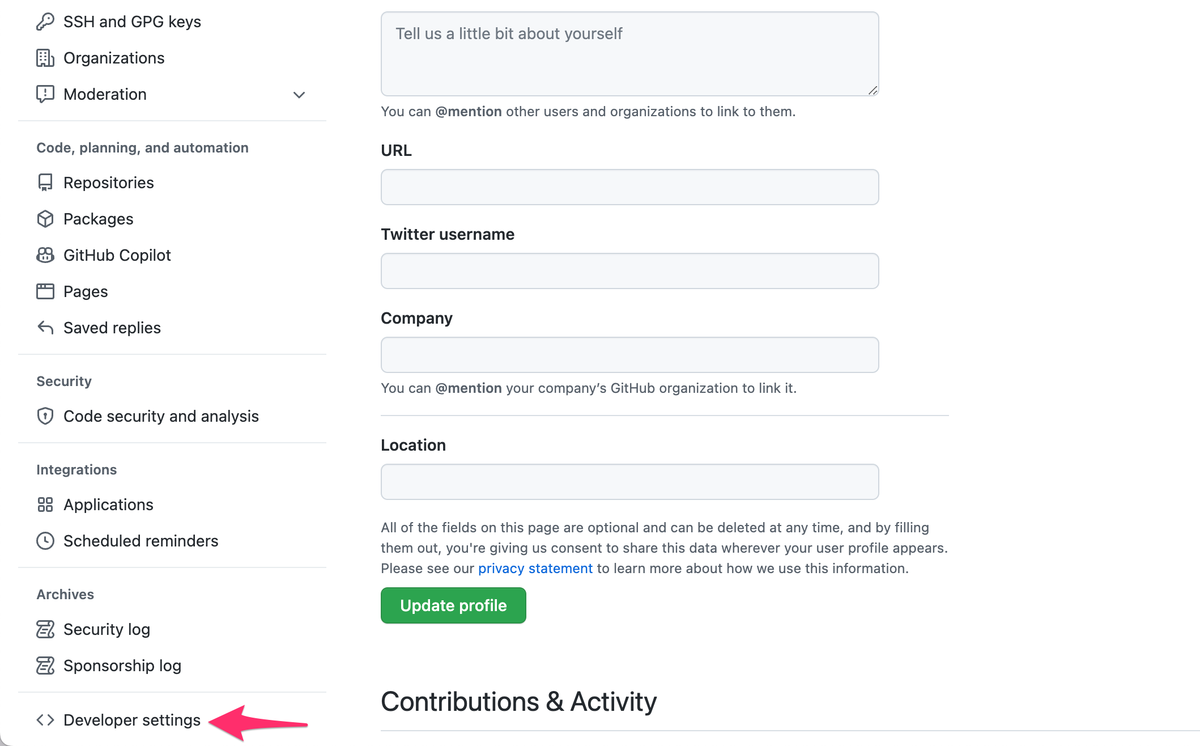Screen dimensions: 1200x746
Task: Focus the Twitter username field
Action: pos(629,271)
